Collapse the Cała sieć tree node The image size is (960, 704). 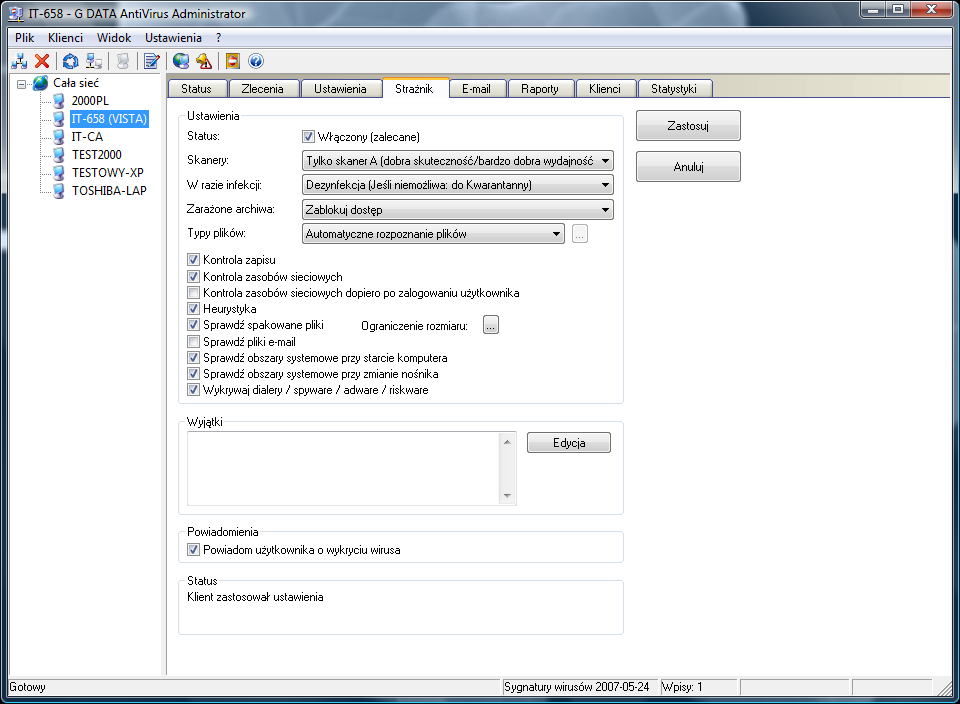click(21, 83)
